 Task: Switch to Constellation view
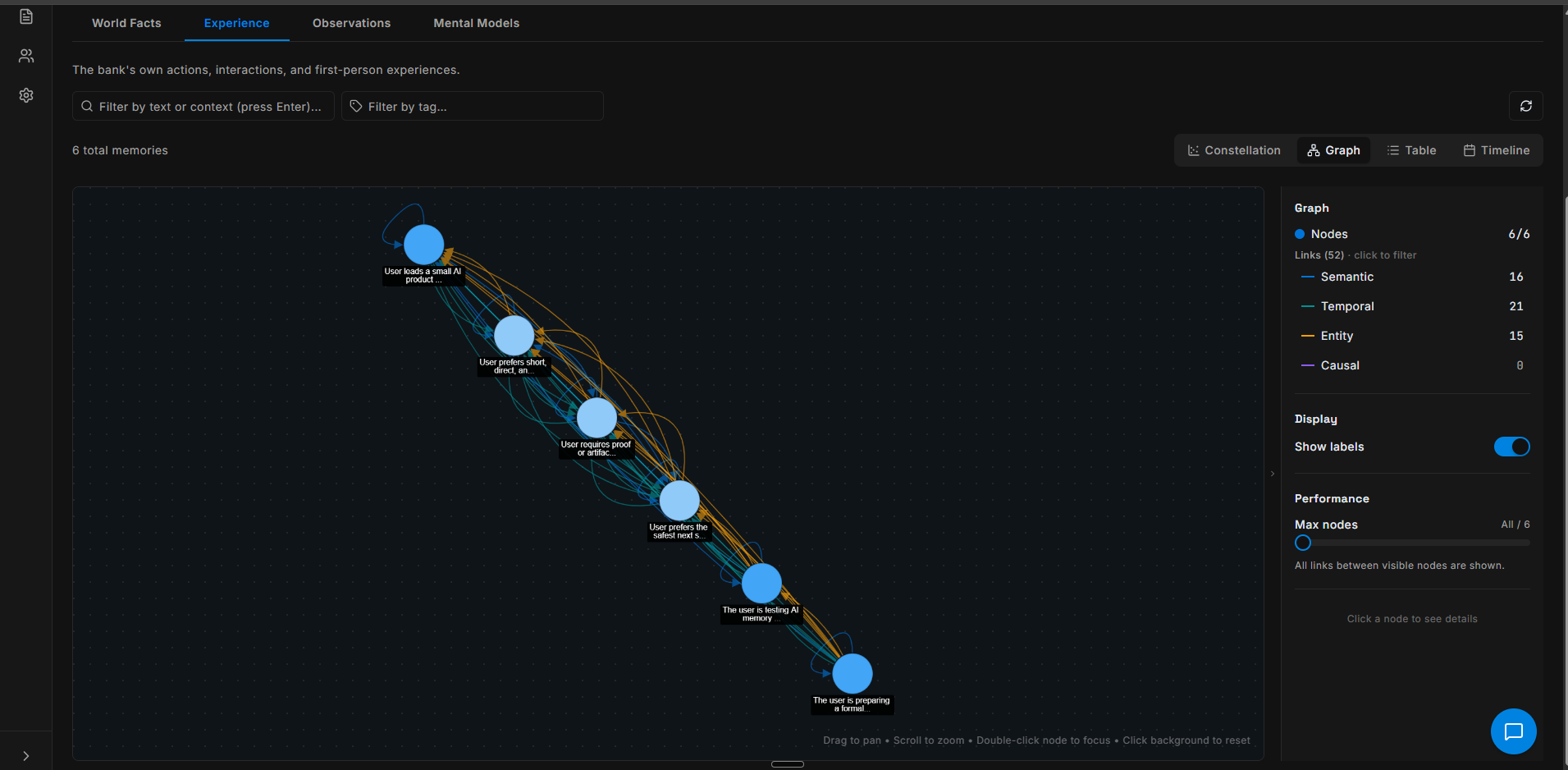coord(1234,150)
